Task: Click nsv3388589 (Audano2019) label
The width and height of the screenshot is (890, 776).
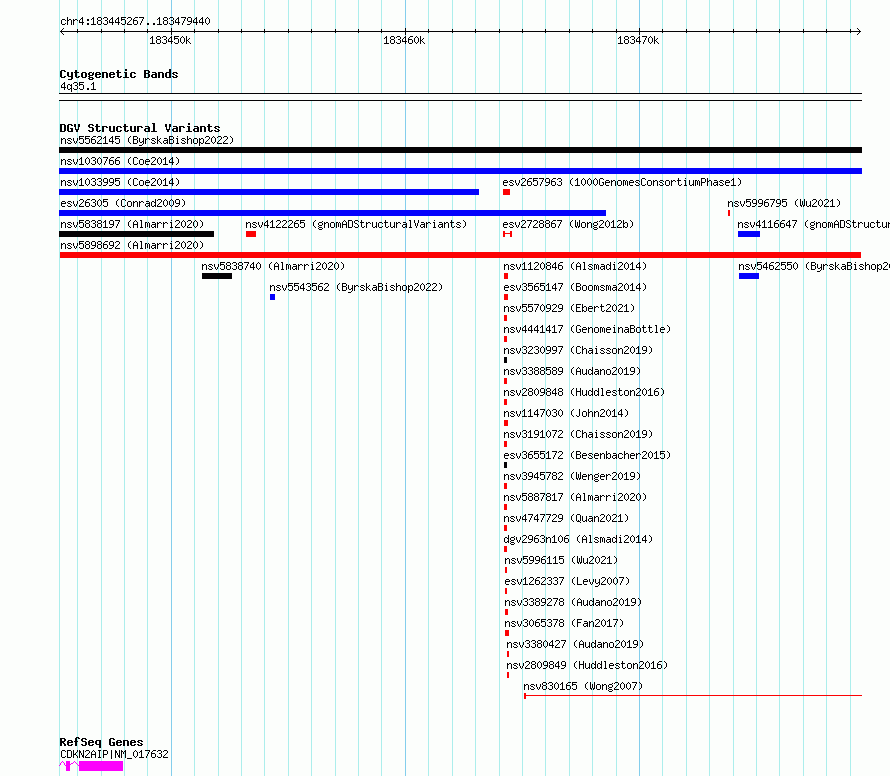Action: coord(572,371)
